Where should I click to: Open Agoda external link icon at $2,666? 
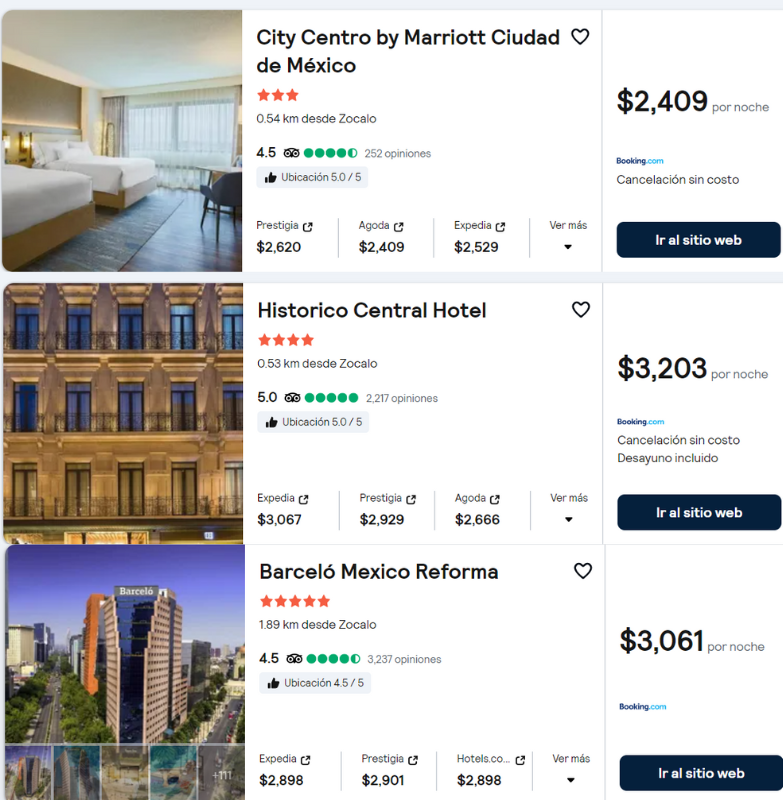pyautogui.click(x=495, y=499)
